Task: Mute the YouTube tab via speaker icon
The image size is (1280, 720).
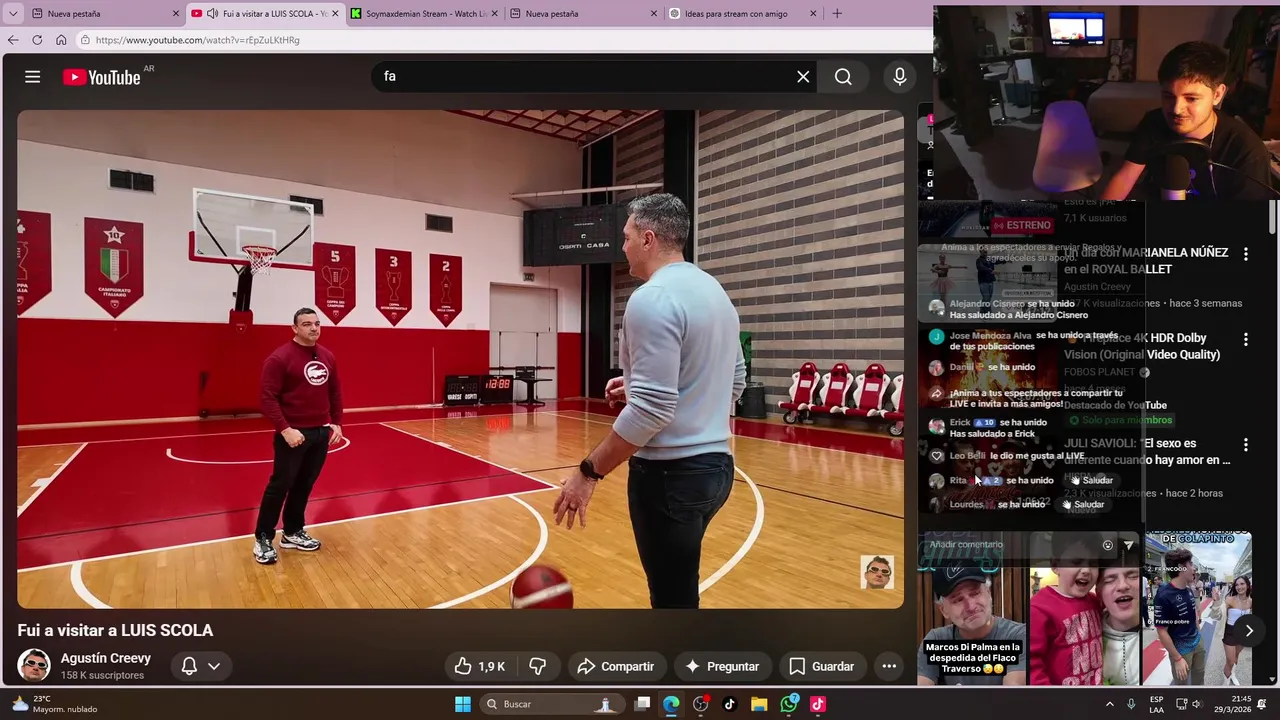Action: tap(212, 14)
